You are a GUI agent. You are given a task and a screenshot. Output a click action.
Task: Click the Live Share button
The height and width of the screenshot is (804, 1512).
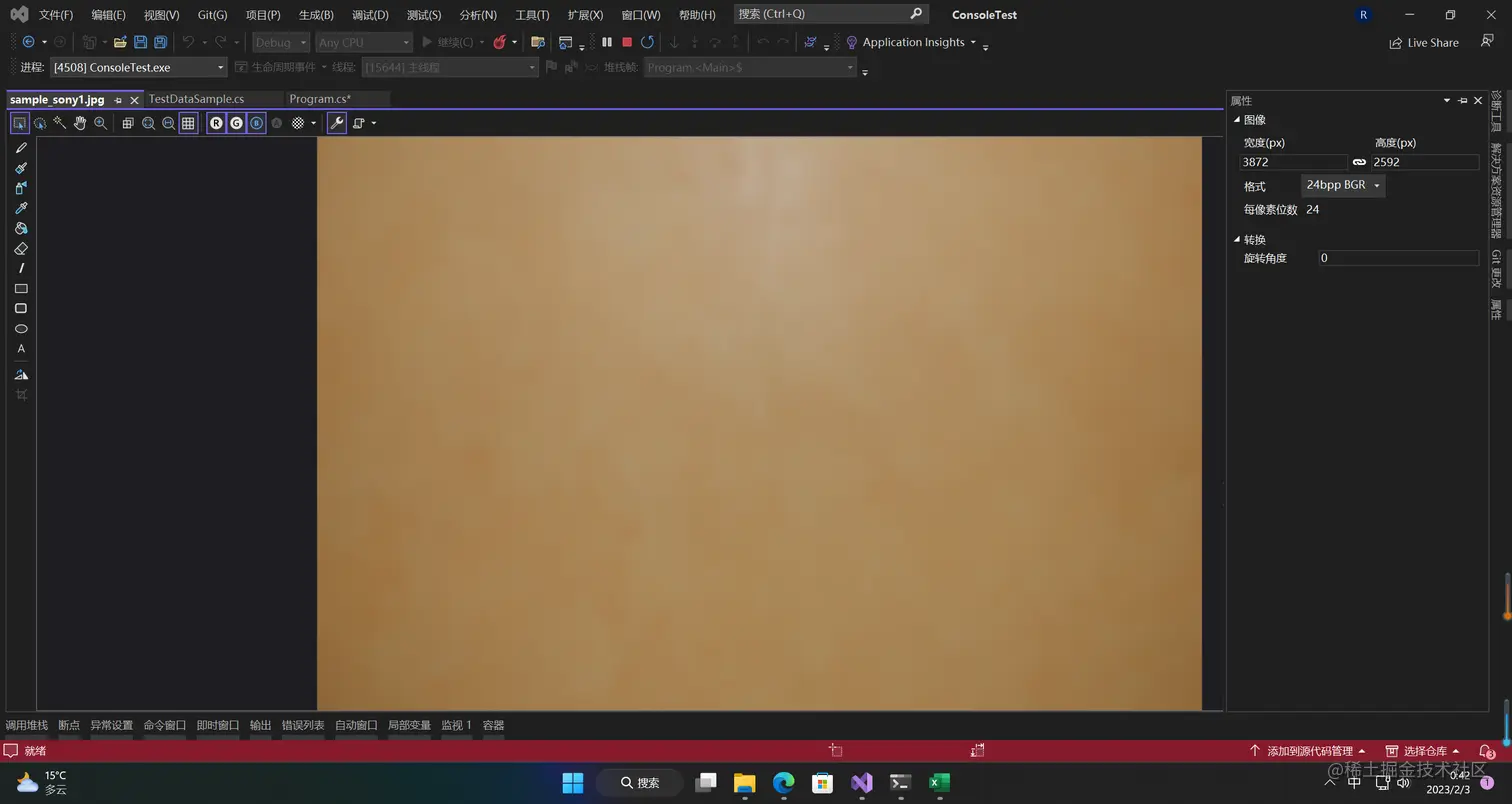point(1424,42)
